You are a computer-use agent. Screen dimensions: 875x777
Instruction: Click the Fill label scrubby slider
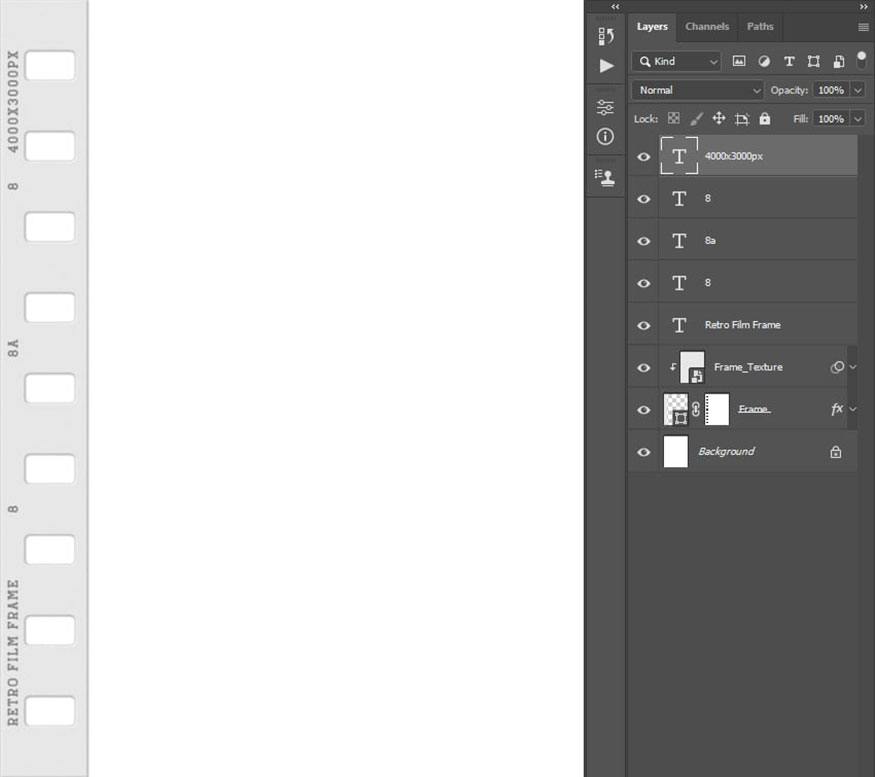pos(800,119)
